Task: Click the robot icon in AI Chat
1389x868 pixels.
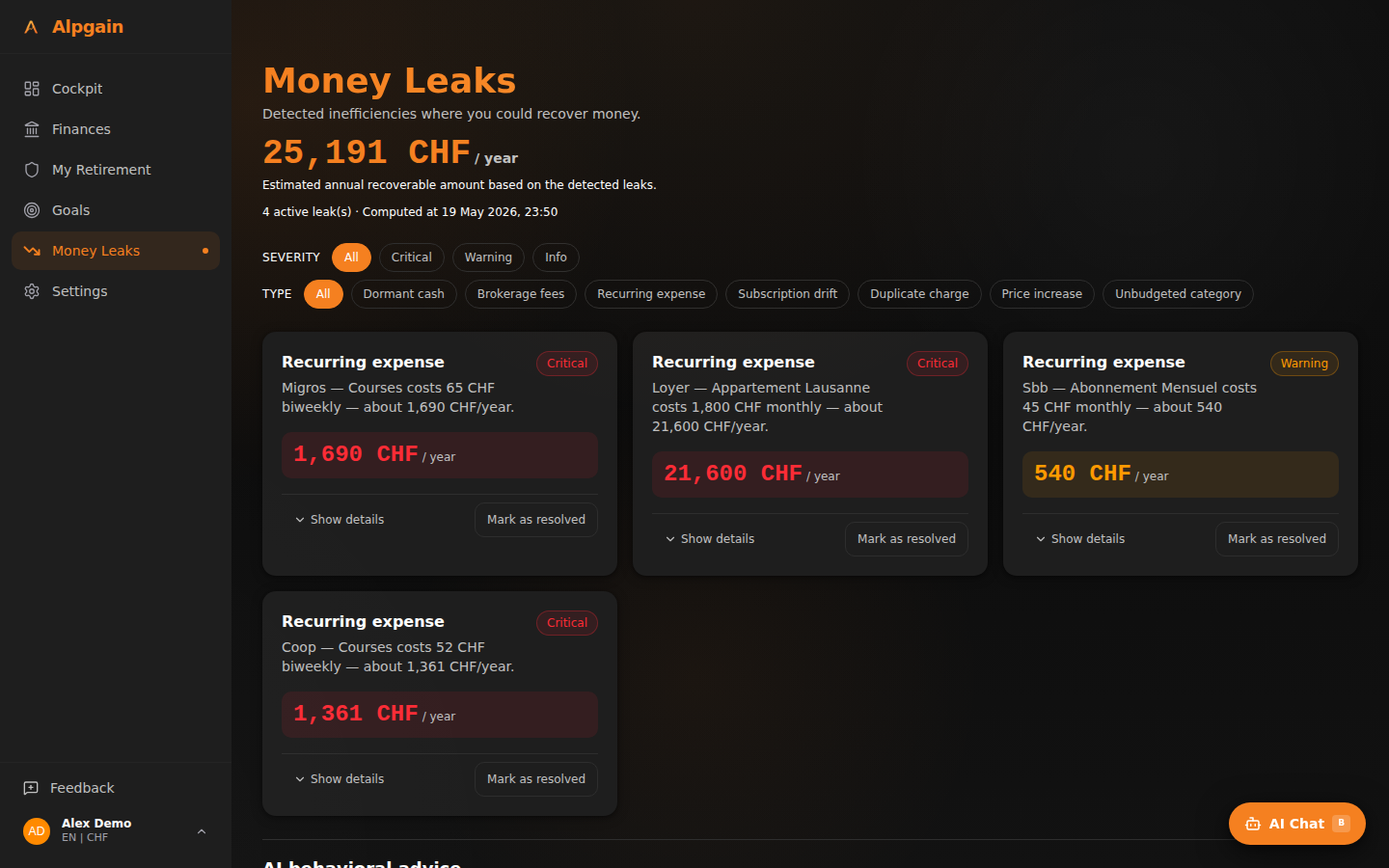Action: click(x=1253, y=824)
